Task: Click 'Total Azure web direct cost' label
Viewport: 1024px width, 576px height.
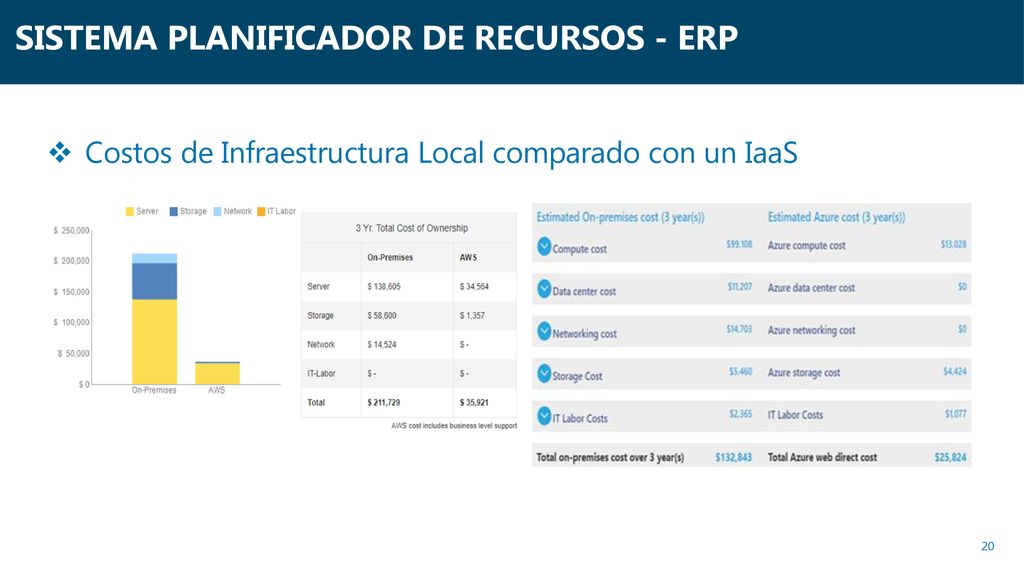Action: click(822, 457)
